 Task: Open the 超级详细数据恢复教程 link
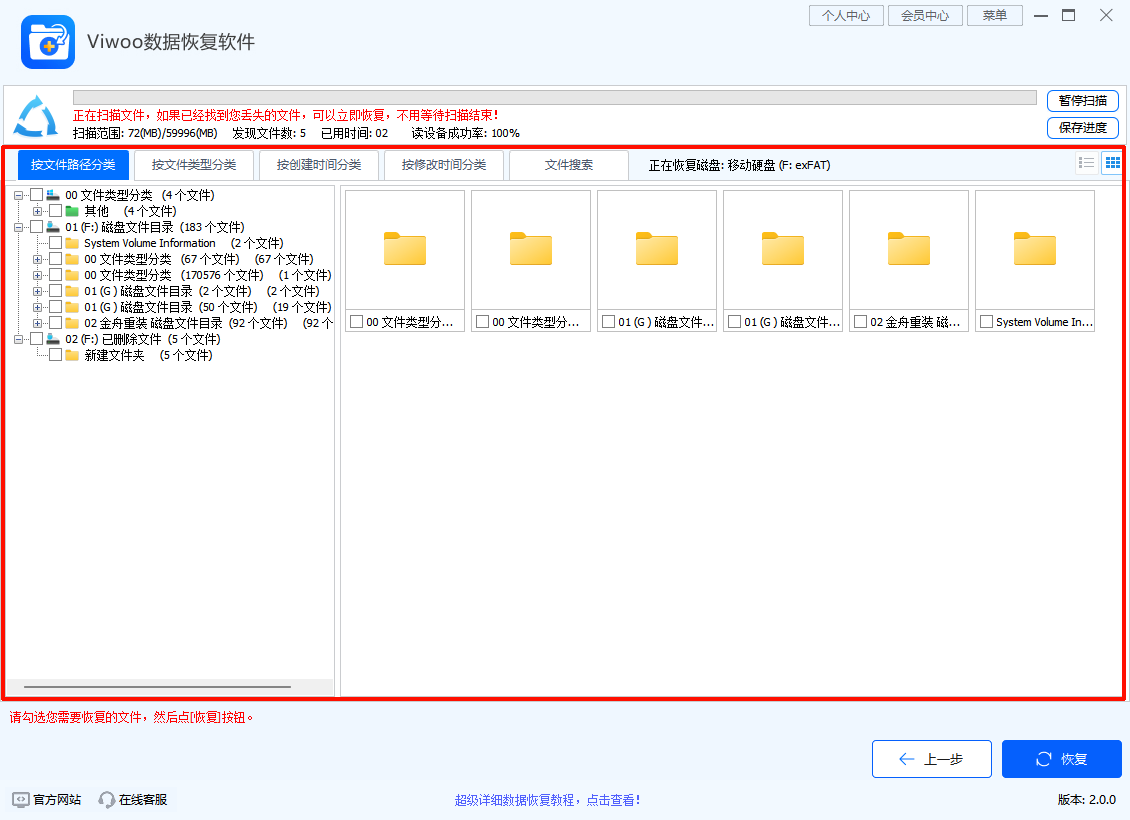pos(548,799)
